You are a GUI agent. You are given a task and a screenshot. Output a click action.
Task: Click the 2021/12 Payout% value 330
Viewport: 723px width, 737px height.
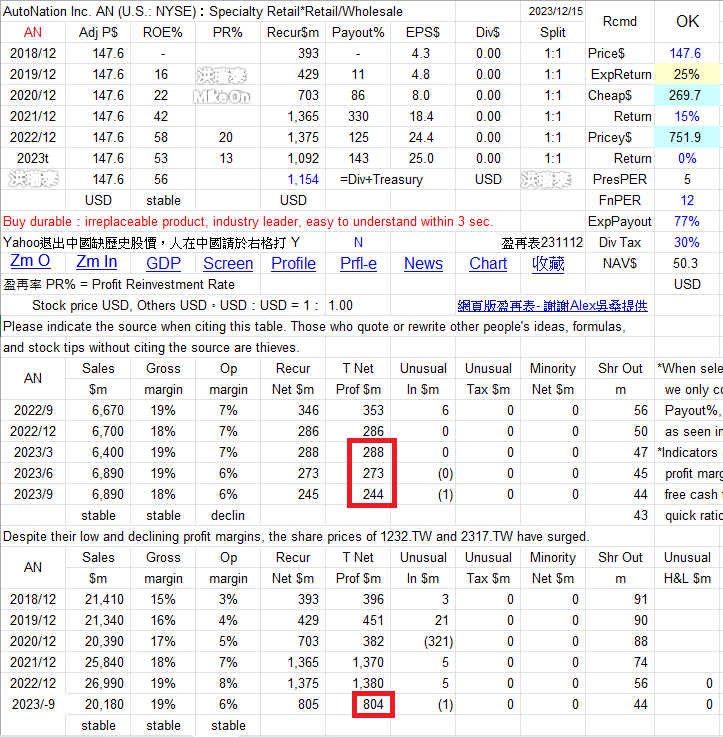click(x=358, y=116)
